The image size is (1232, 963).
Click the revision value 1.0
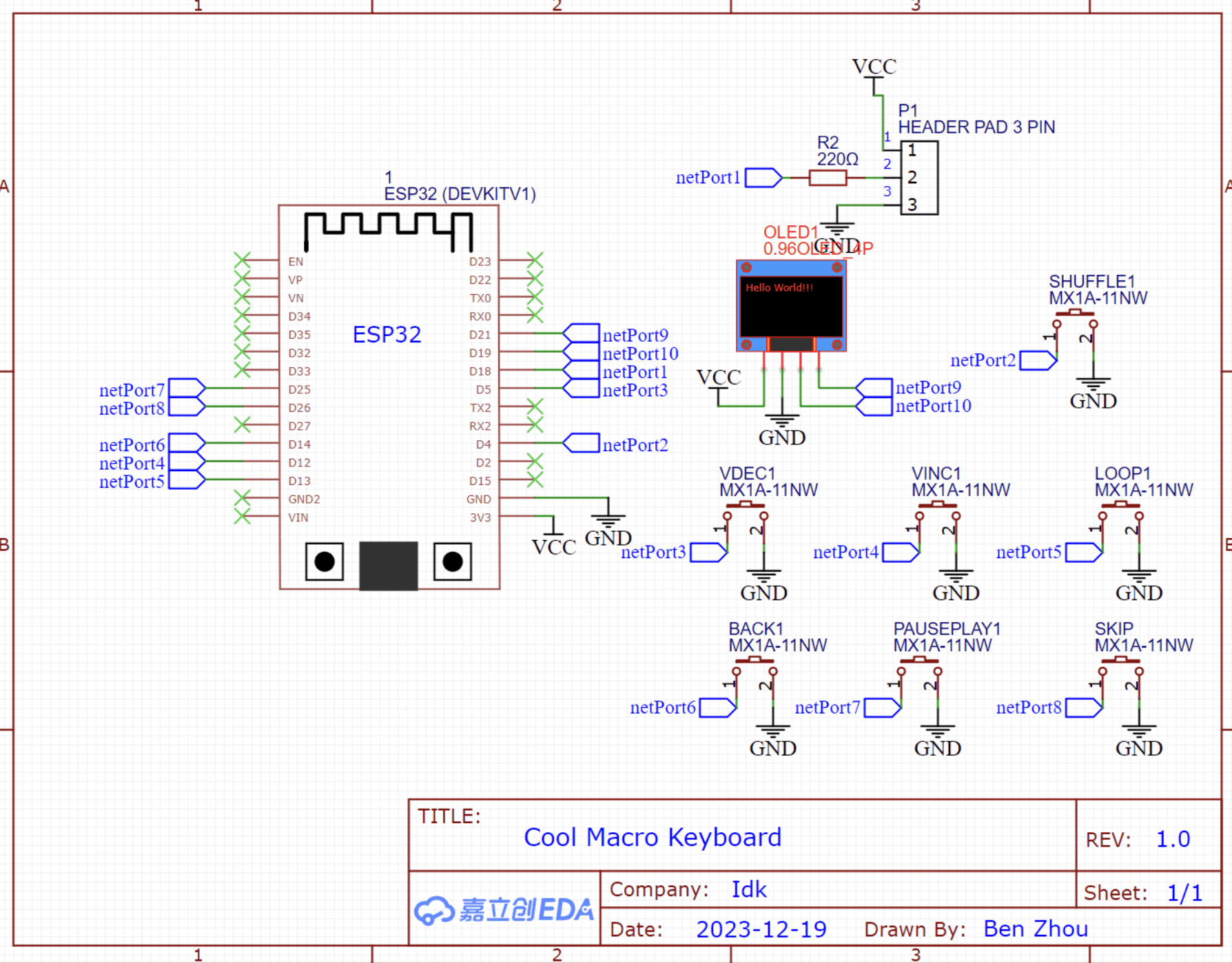tap(1173, 839)
